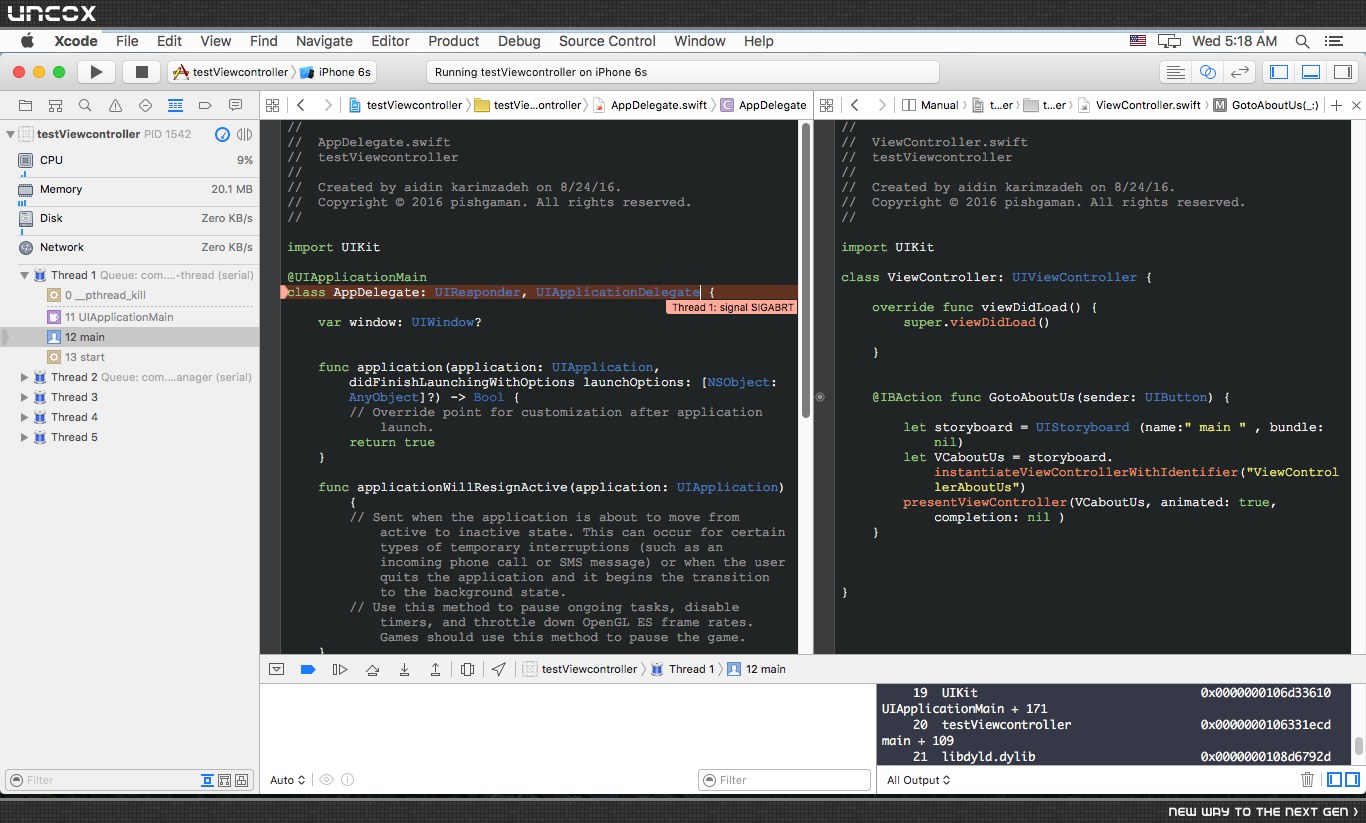Select stack frame 0 __pthread_kill

point(129,295)
